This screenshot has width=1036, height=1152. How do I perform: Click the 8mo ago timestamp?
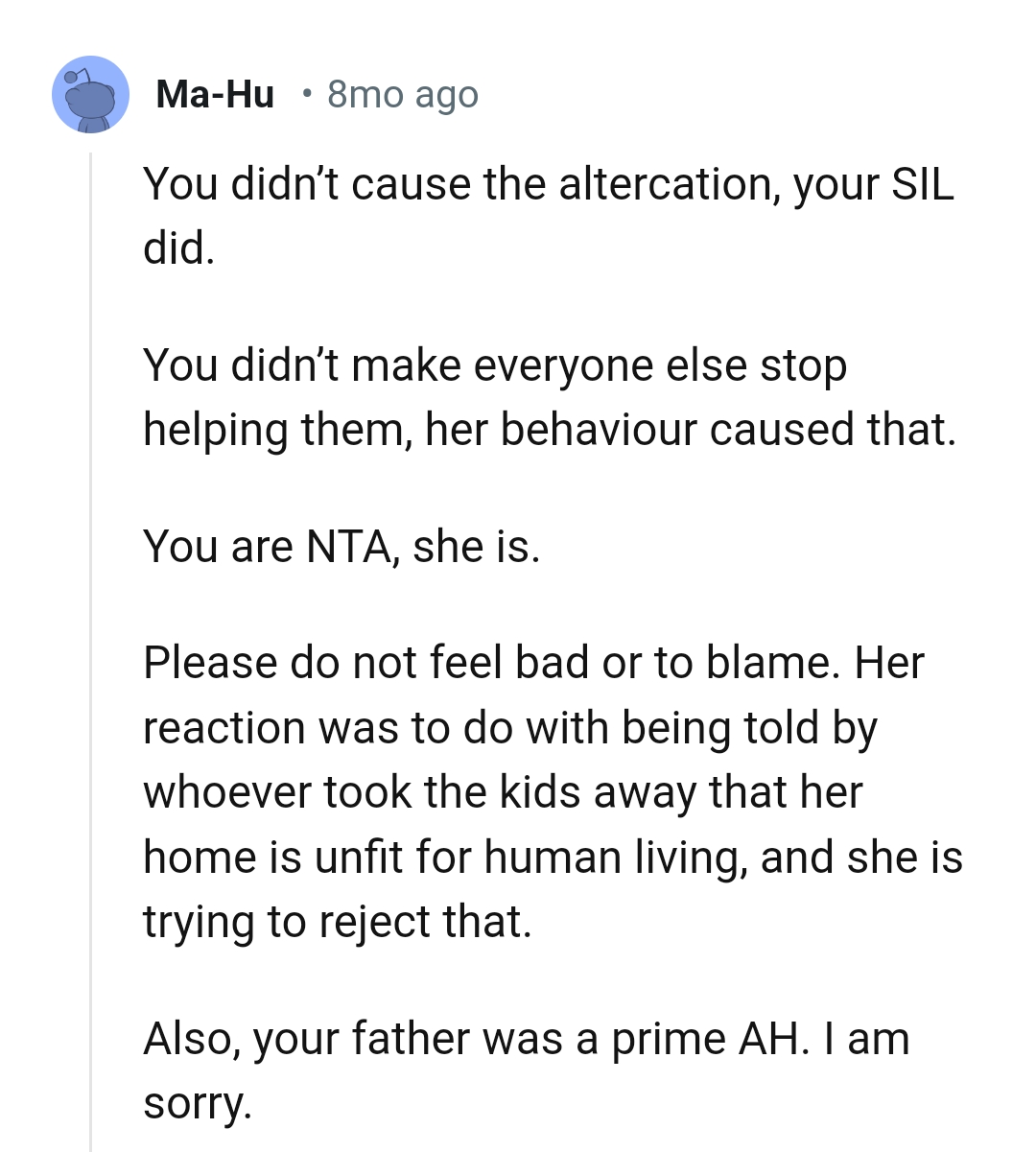(401, 93)
